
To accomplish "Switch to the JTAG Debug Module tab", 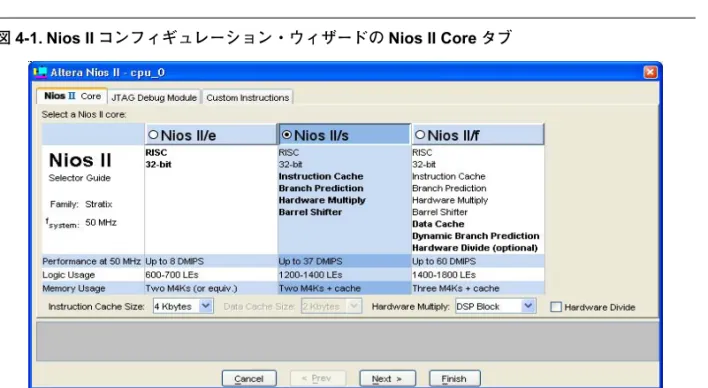I will (154, 98).
